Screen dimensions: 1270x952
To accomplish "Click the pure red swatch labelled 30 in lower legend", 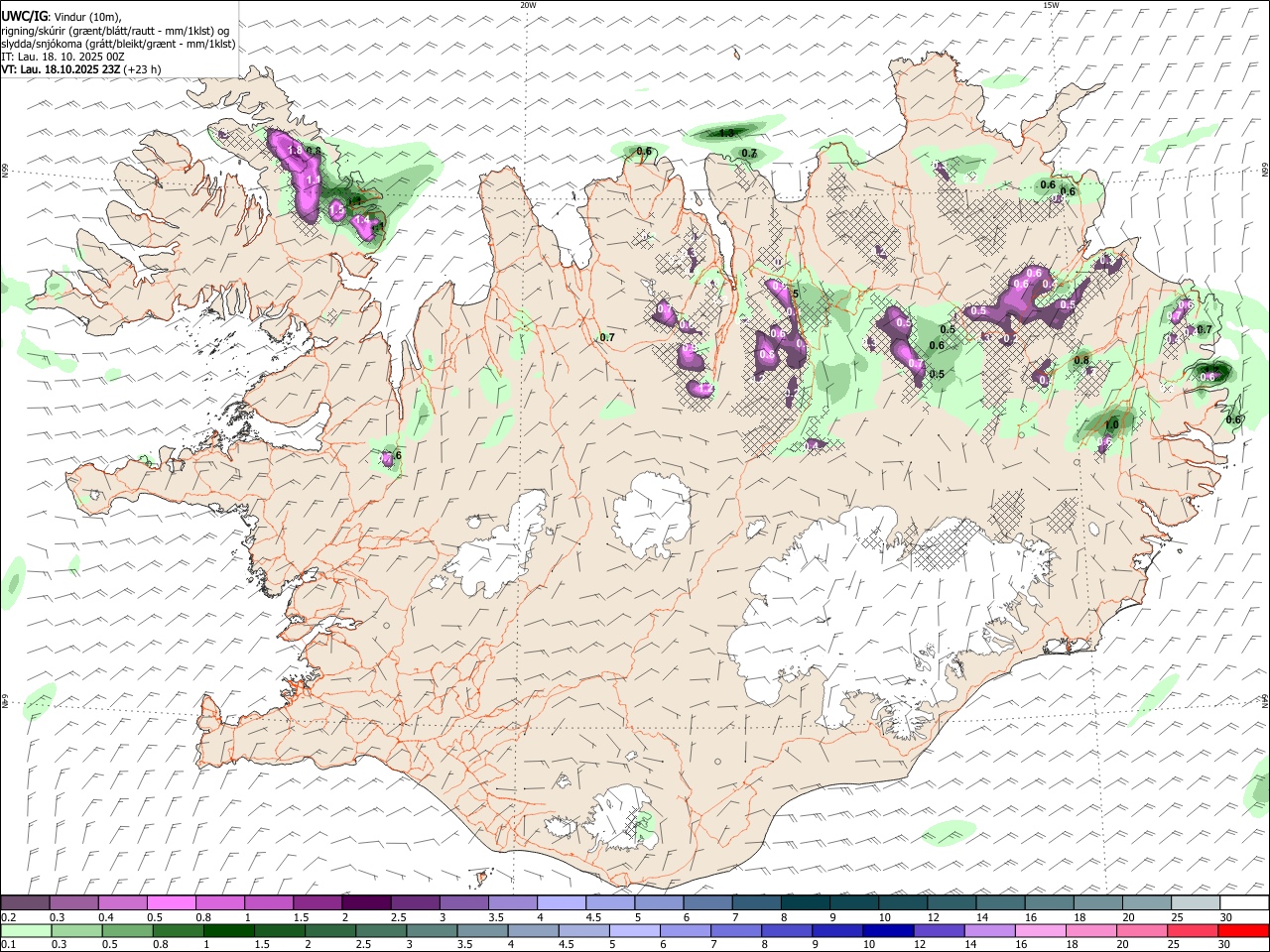I will tap(1242, 931).
